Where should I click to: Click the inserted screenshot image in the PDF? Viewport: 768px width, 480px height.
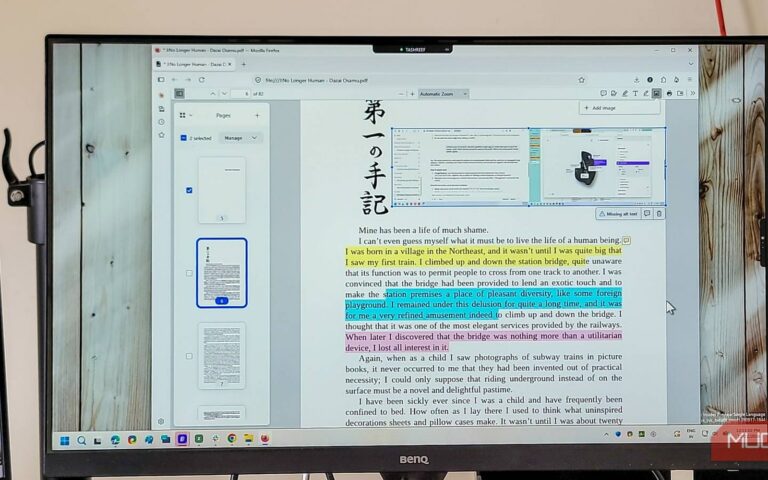pyautogui.click(x=529, y=167)
